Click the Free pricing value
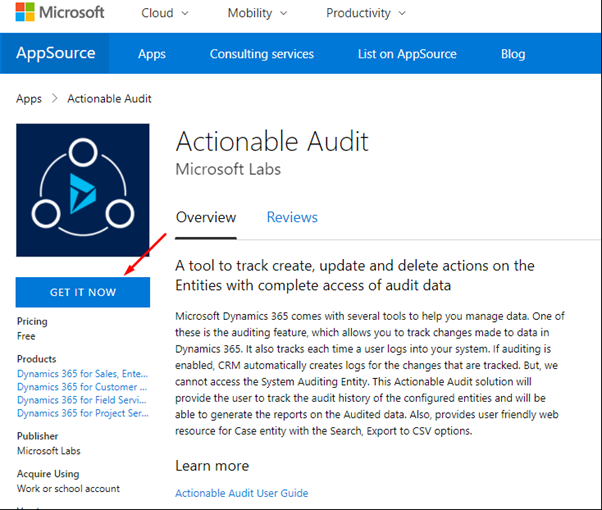 coord(26,336)
